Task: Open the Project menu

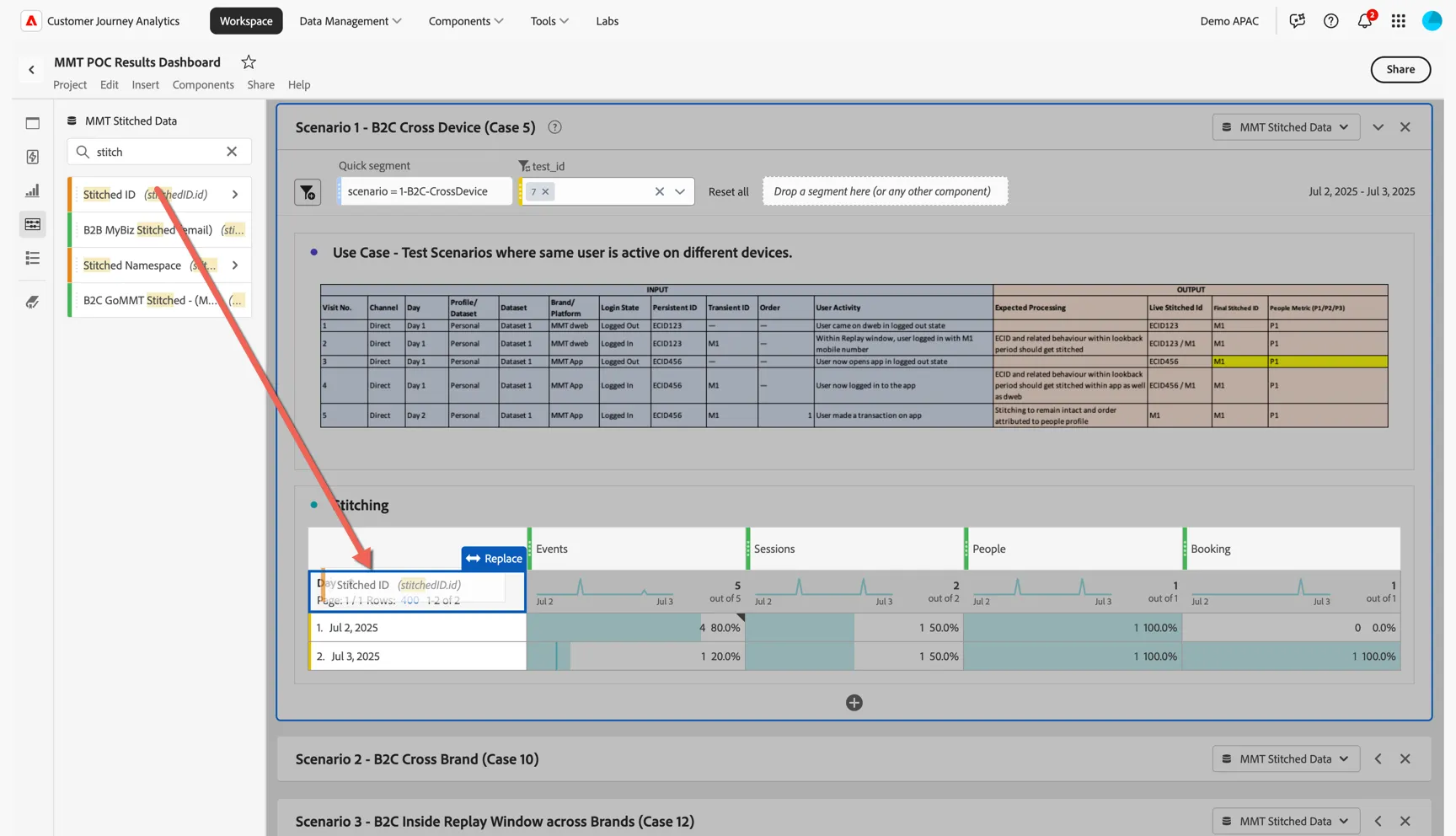Action: [x=70, y=84]
